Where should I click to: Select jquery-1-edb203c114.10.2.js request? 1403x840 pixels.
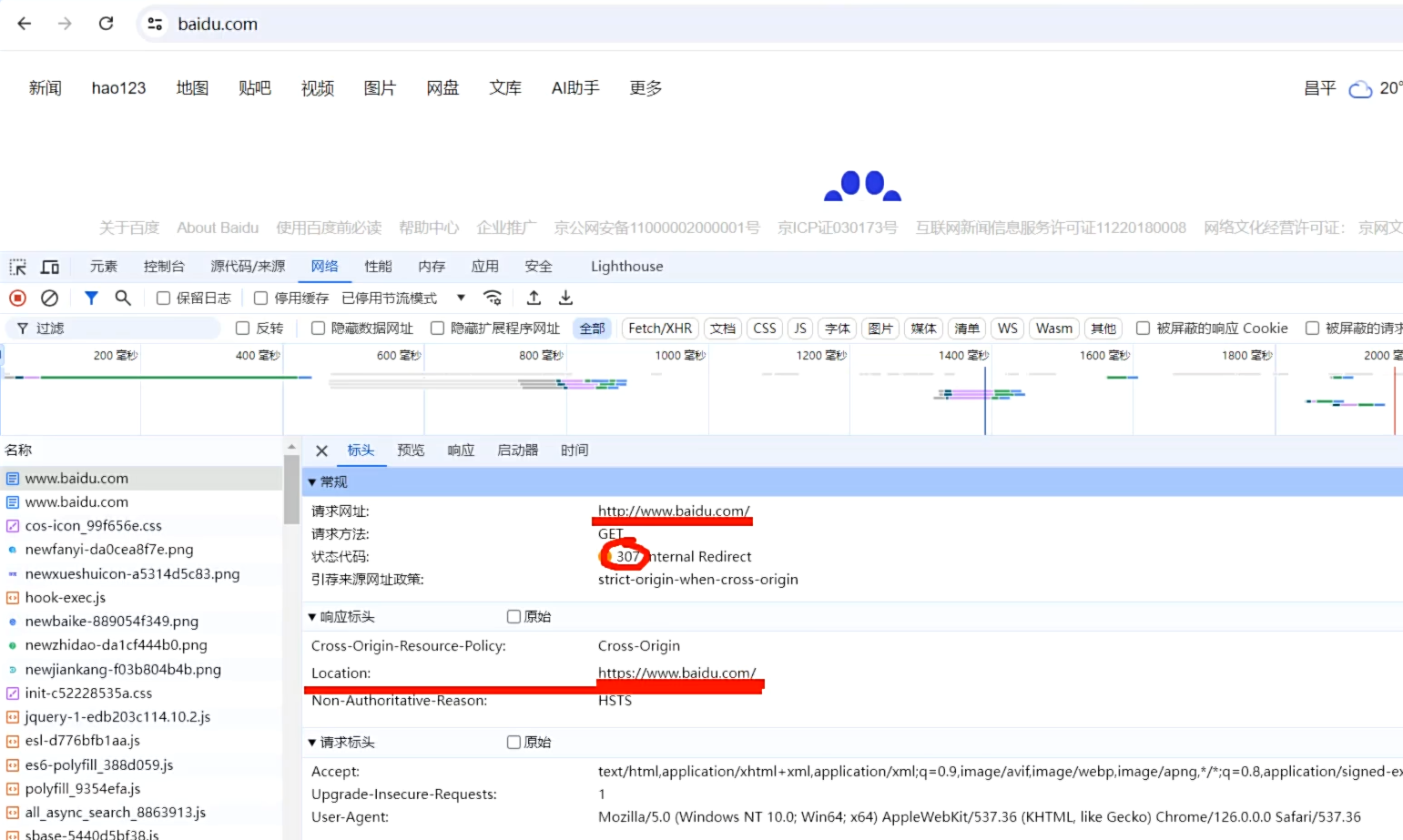(142, 717)
